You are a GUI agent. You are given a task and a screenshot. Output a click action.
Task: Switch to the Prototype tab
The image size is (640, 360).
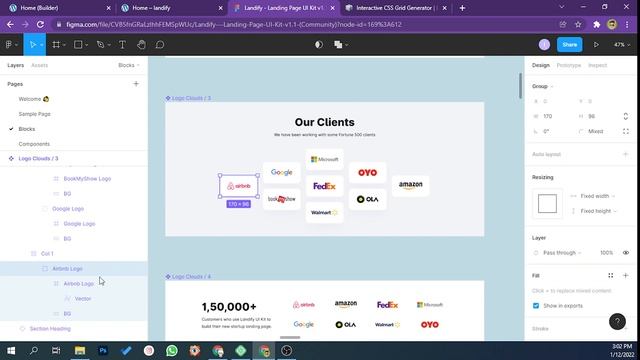tap(569, 65)
